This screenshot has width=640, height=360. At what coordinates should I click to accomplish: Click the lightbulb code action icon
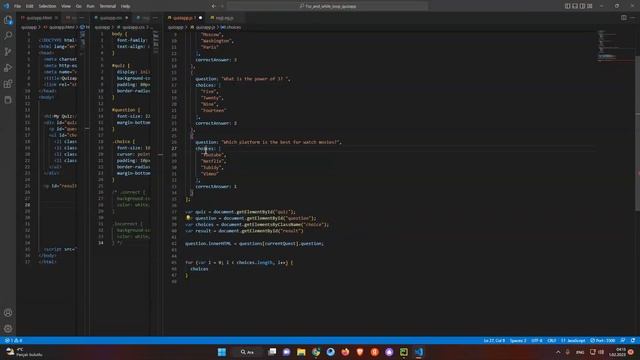click(188, 218)
